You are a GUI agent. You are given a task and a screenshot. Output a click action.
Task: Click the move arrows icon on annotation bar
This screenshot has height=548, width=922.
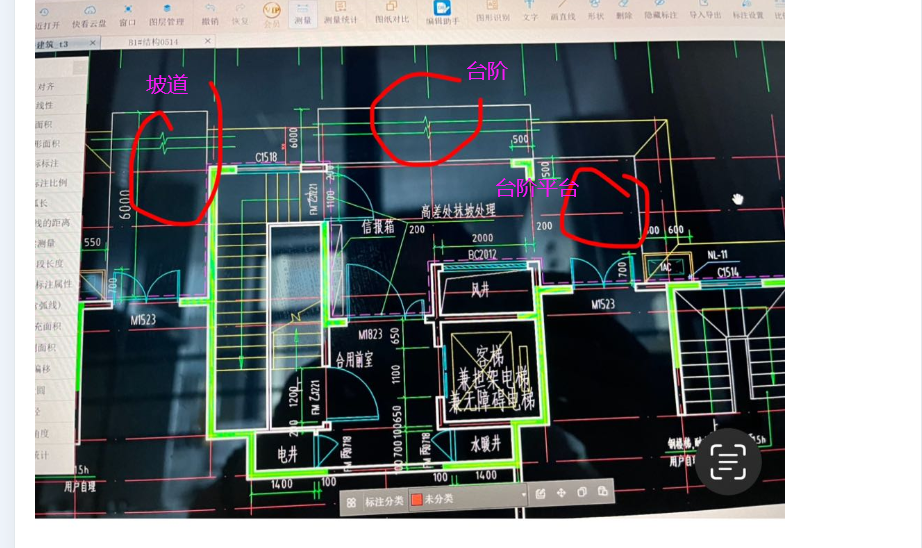[x=562, y=493]
